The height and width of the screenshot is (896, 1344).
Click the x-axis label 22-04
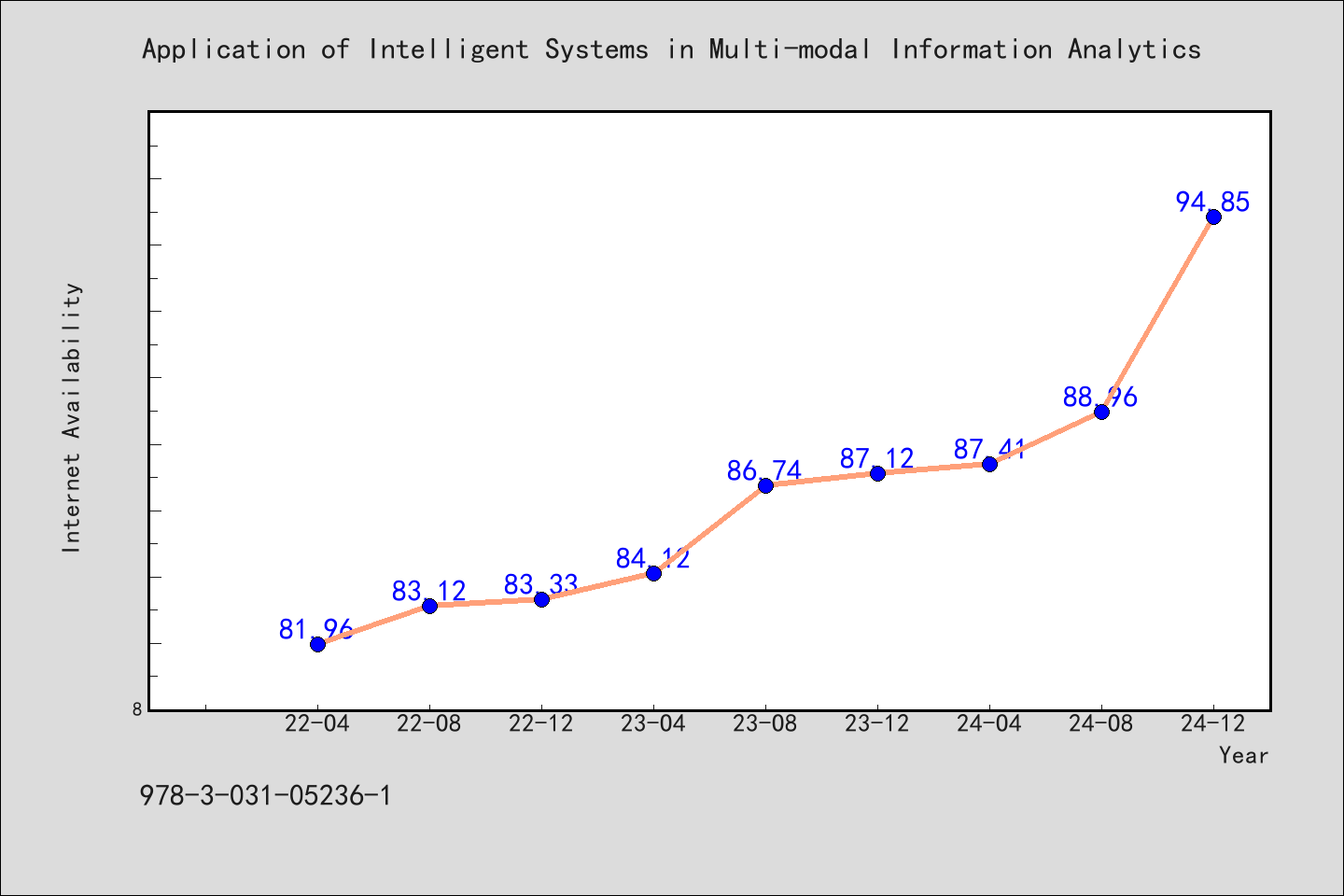click(317, 723)
